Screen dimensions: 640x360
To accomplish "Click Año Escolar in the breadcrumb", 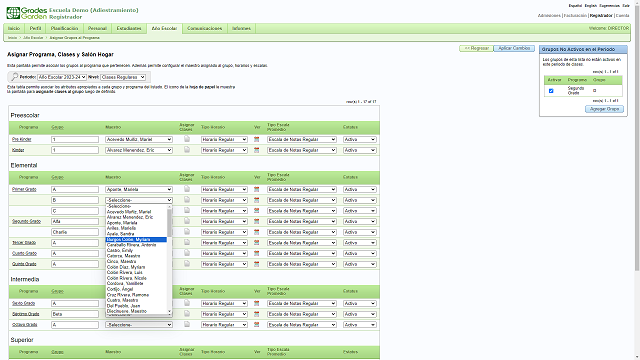I will tap(33, 38).
